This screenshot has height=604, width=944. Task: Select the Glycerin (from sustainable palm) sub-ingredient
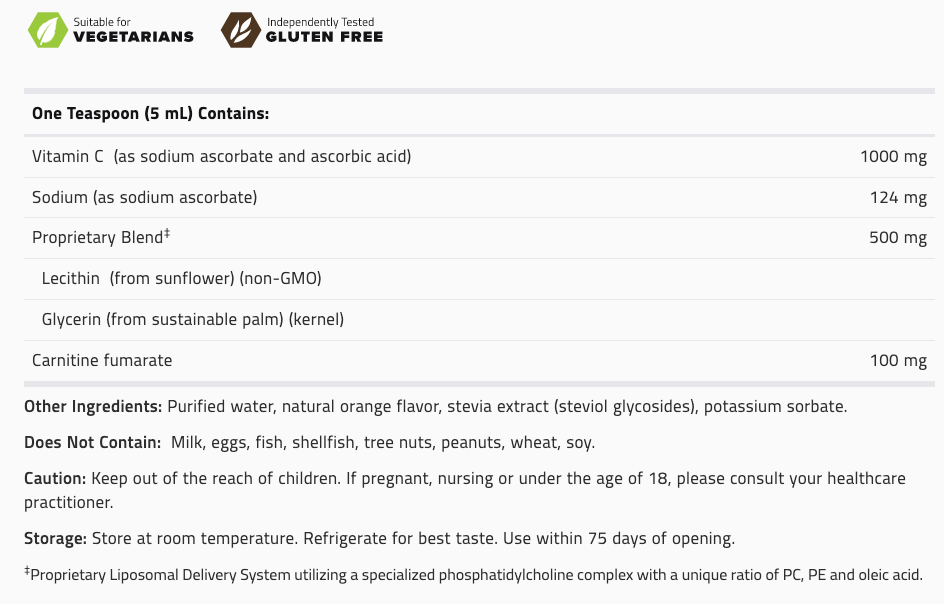click(x=192, y=319)
